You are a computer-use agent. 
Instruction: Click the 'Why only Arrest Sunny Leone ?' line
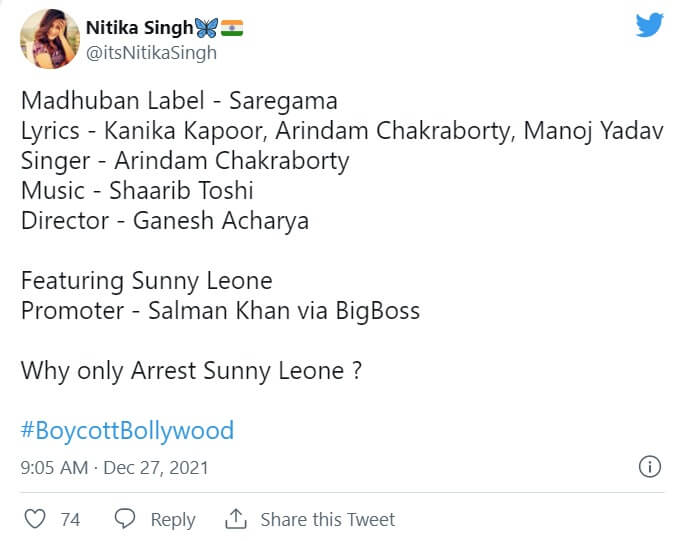coord(190,371)
